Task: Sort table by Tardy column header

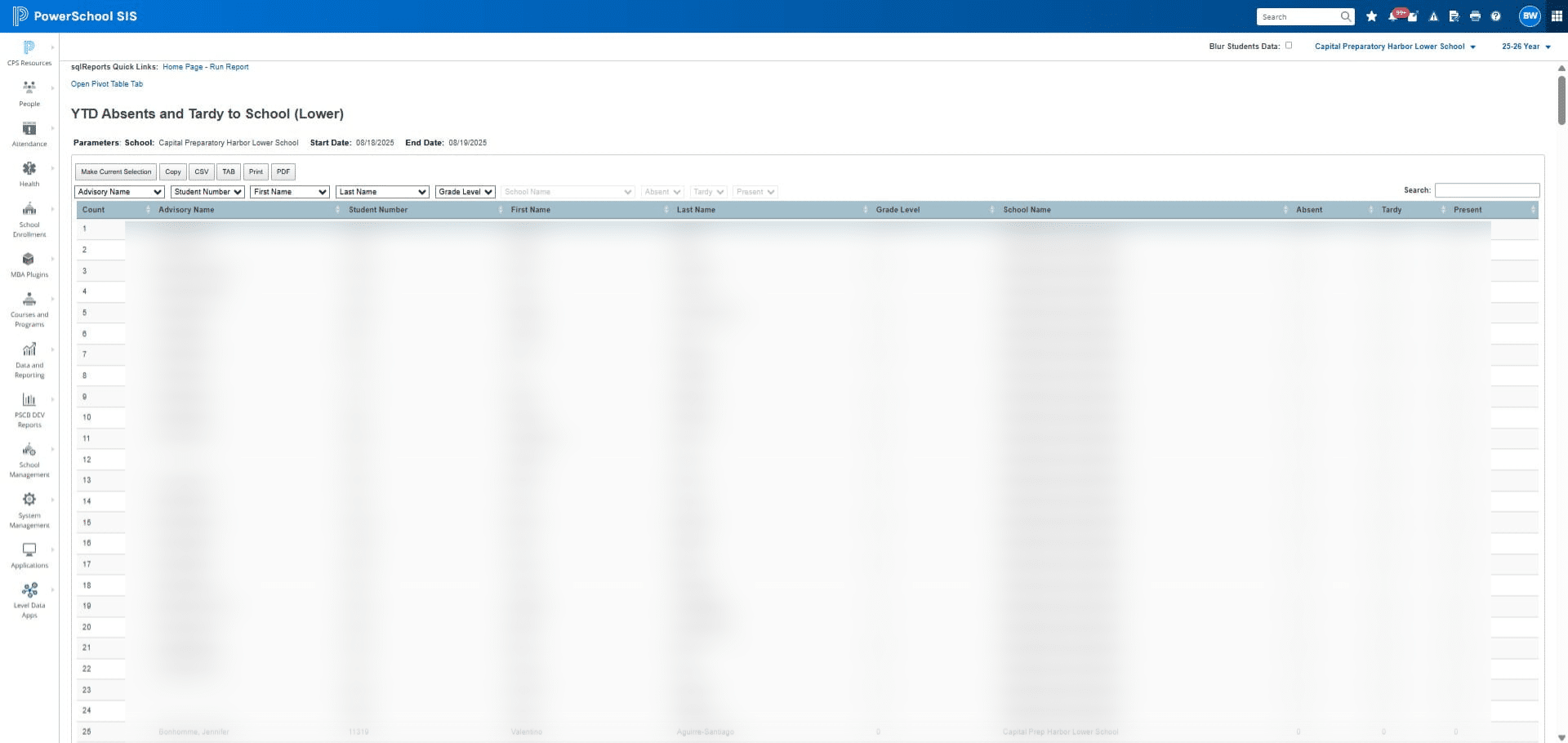Action: point(1413,210)
